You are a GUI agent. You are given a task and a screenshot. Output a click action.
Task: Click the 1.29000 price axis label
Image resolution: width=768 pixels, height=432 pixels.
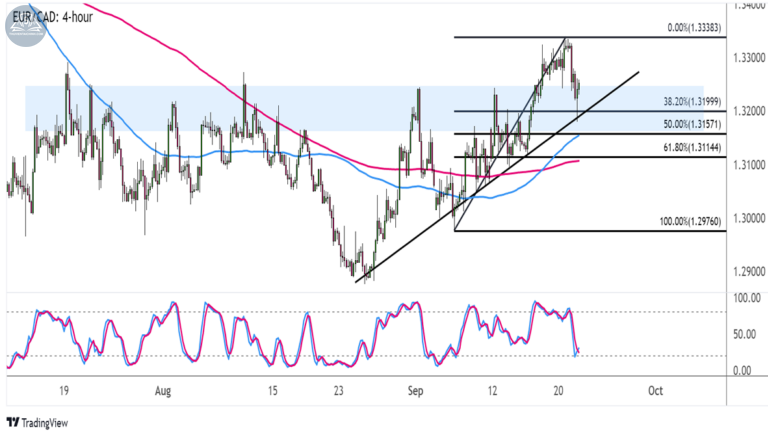749,271
